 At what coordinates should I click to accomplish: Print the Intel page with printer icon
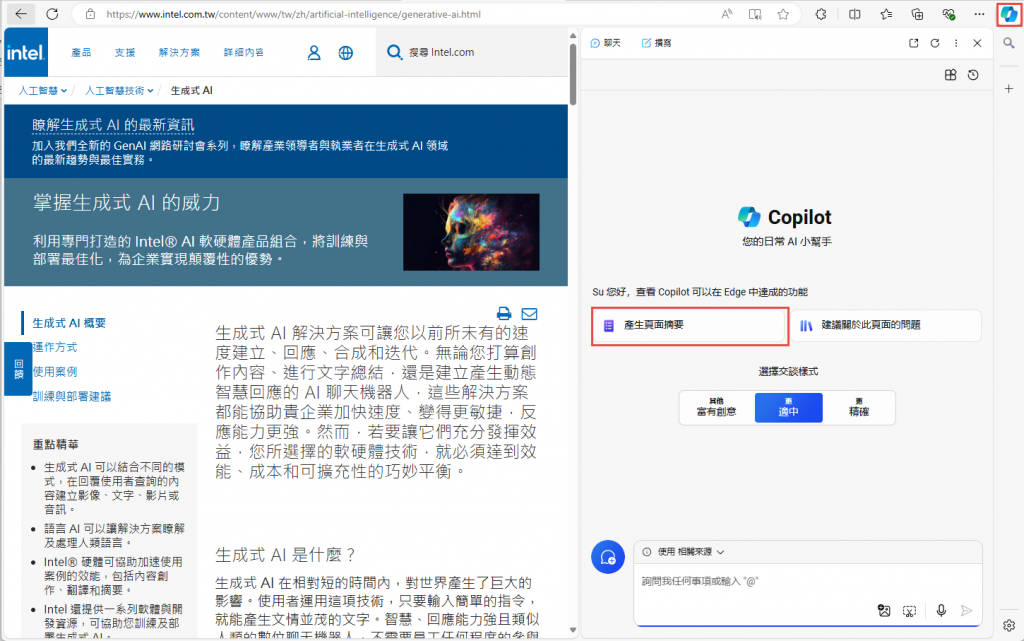tap(504, 314)
